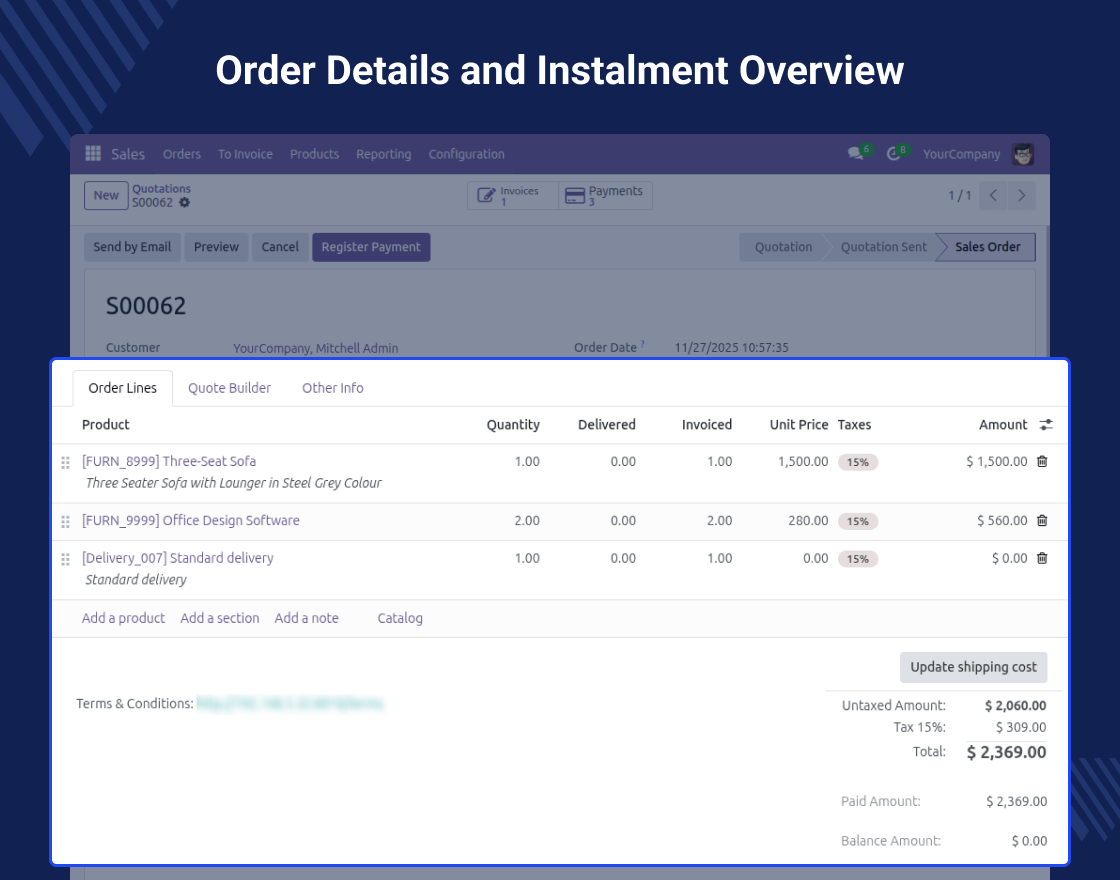Open the Reporting menu
Screen dimensions: 1120x880
(x=384, y=154)
